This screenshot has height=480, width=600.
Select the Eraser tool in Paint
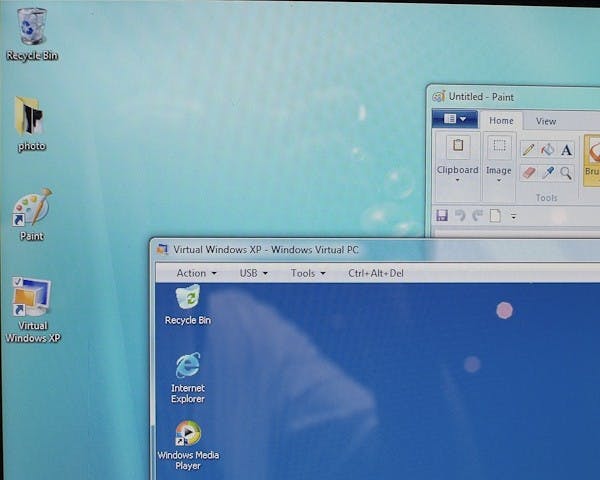click(x=528, y=173)
